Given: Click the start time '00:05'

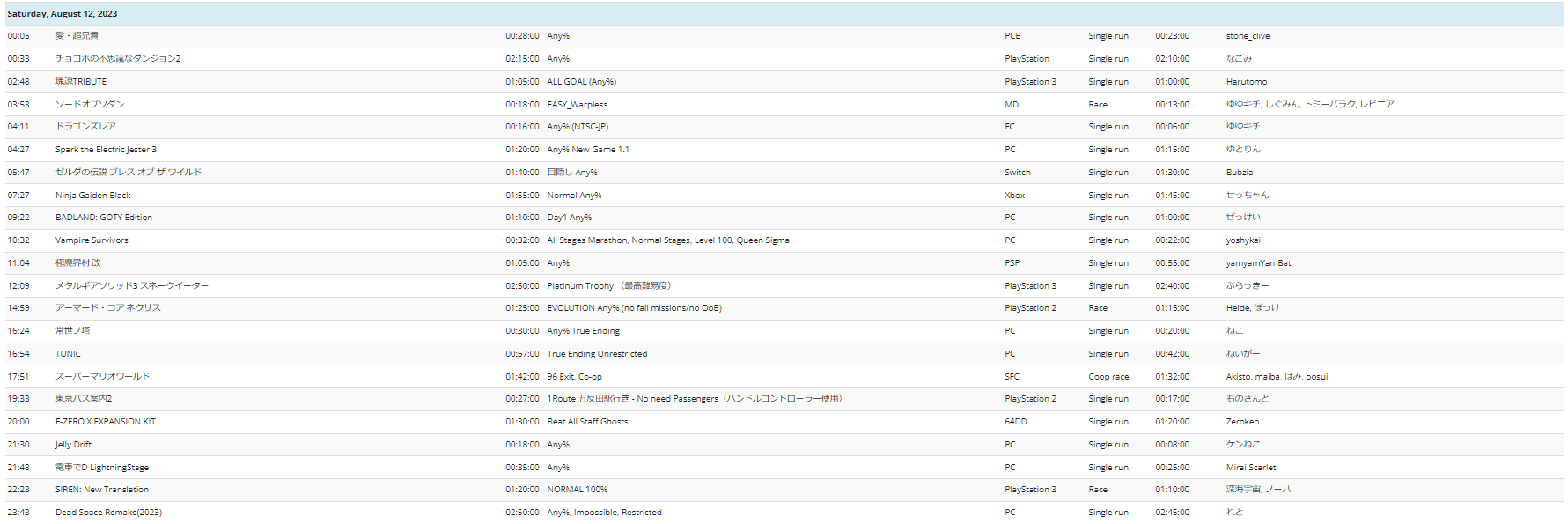Looking at the screenshot, I should coord(18,36).
